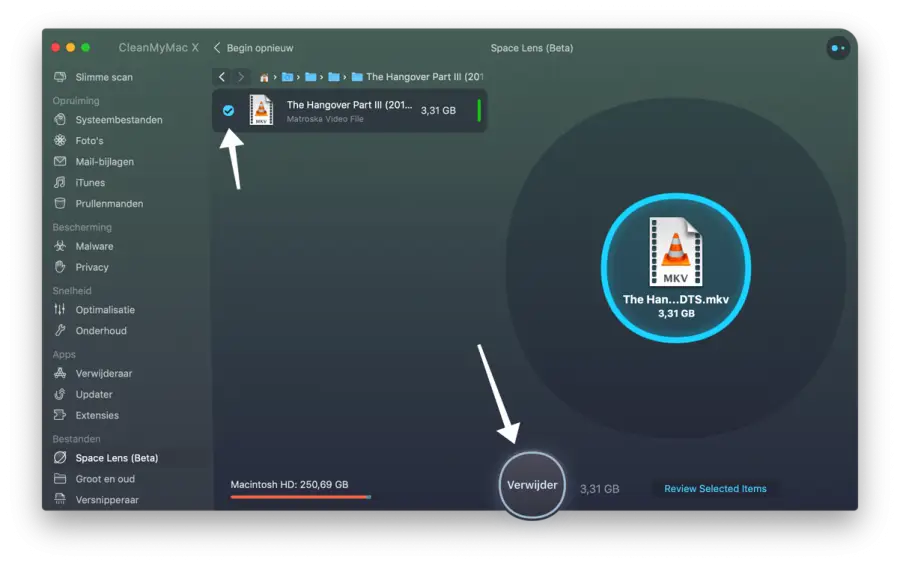The image size is (900, 566).
Task: Open the second blue folder in breadcrumb
Action: (x=311, y=77)
